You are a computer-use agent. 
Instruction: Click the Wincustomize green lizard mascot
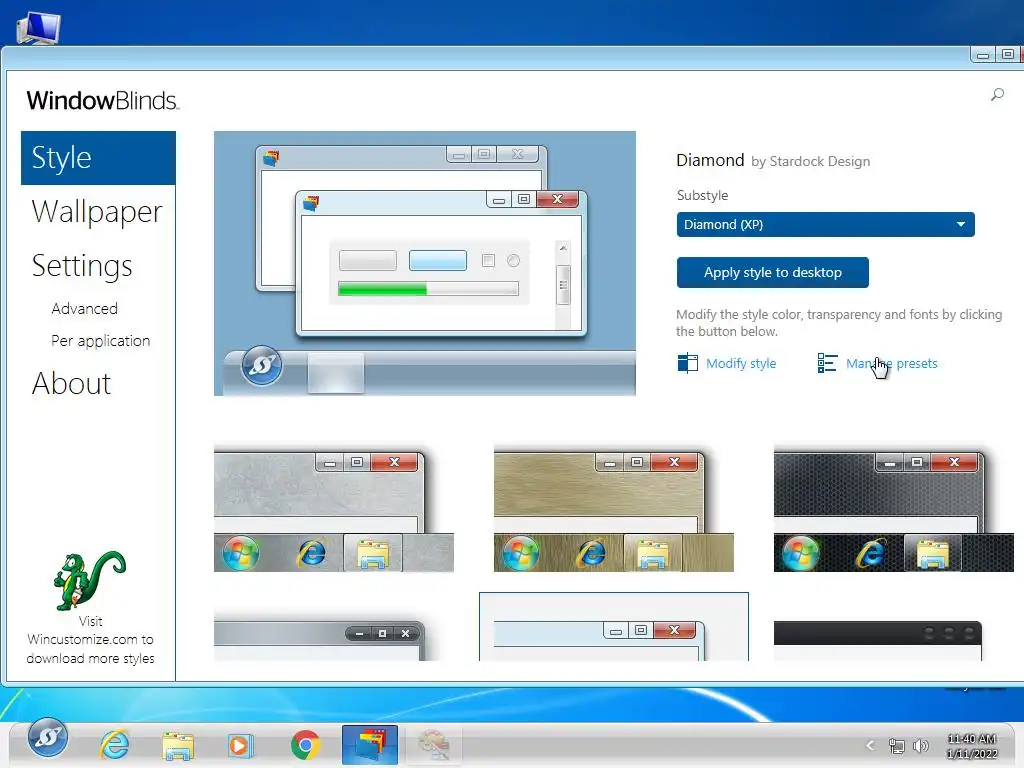point(89,580)
